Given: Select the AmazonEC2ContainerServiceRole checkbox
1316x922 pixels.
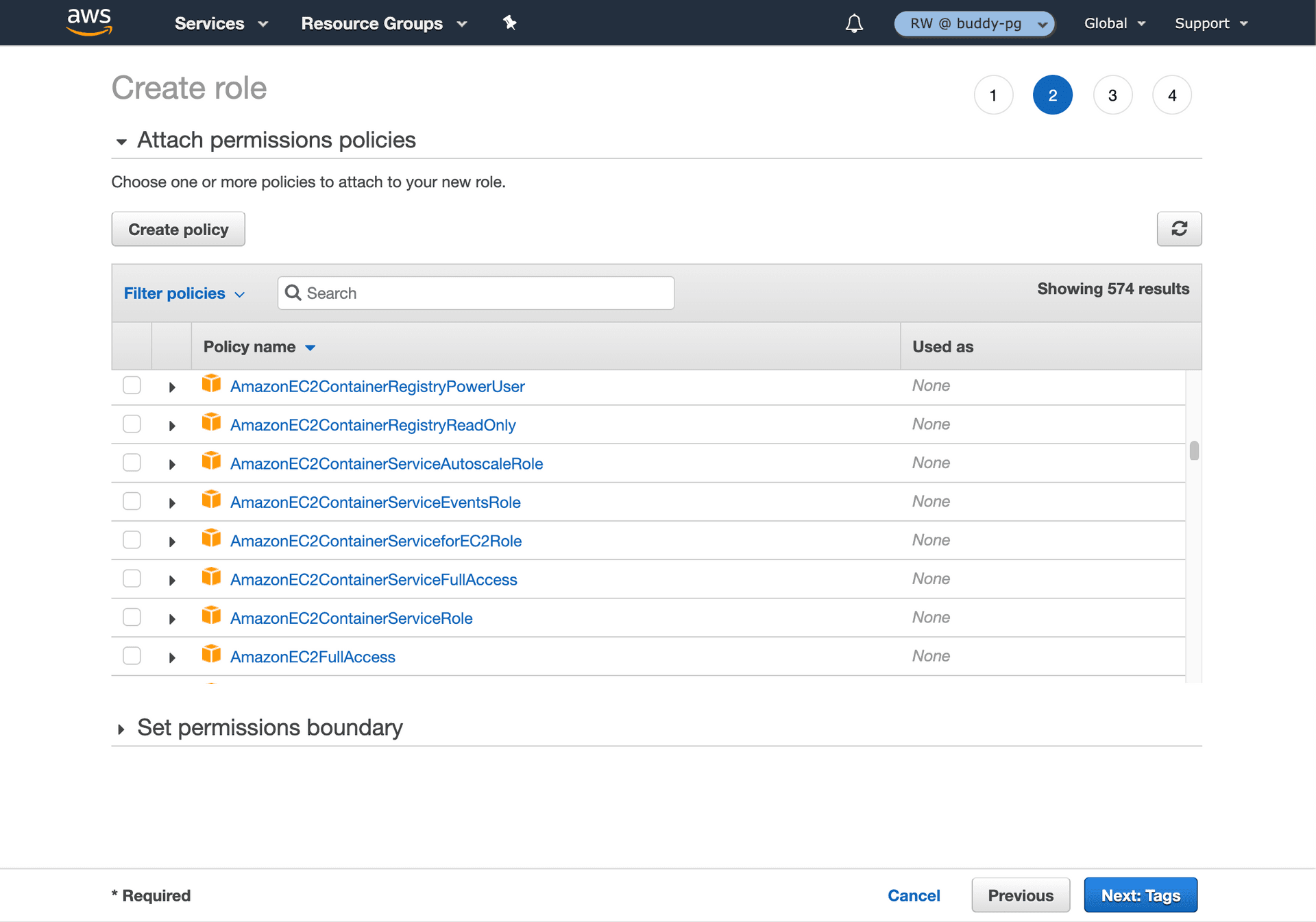Looking at the screenshot, I should click(x=132, y=617).
